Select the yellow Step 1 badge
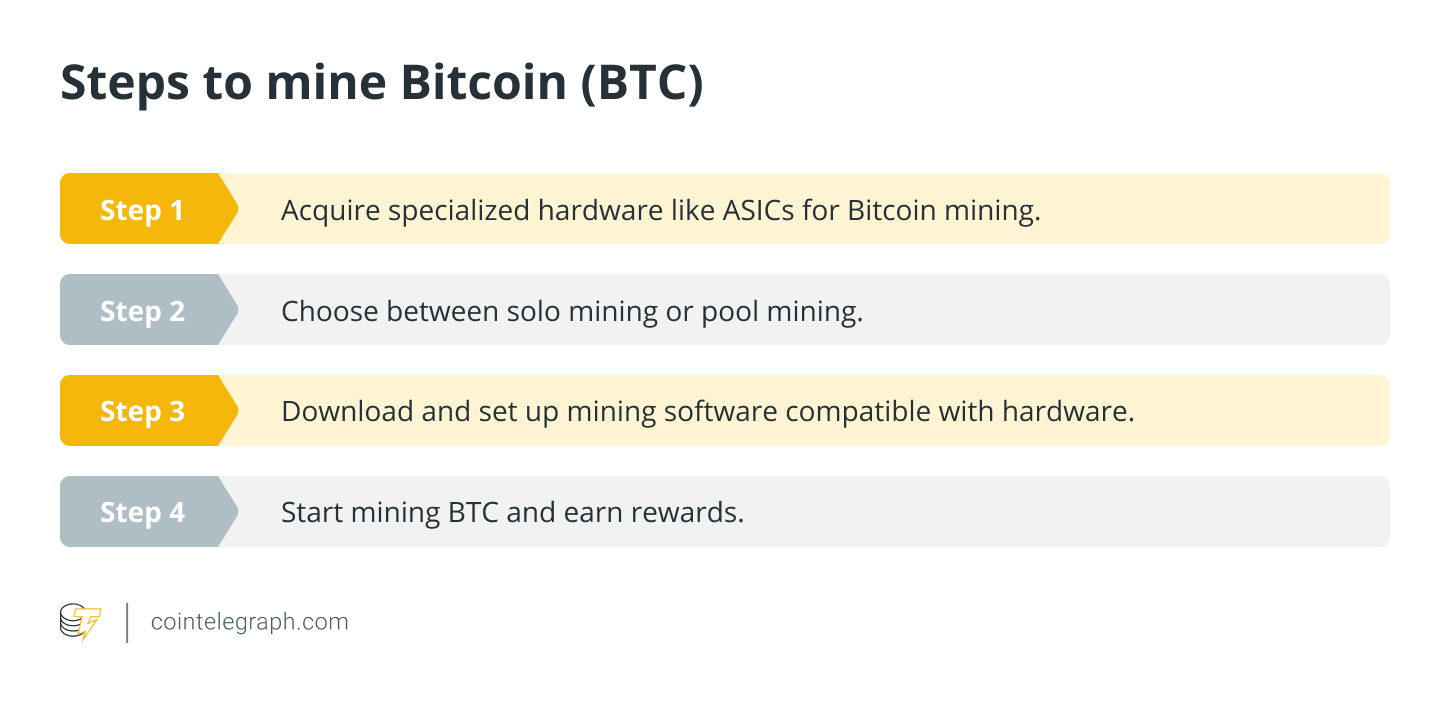The height and width of the screenshot is (703, 1450). (x=142, y=210)
